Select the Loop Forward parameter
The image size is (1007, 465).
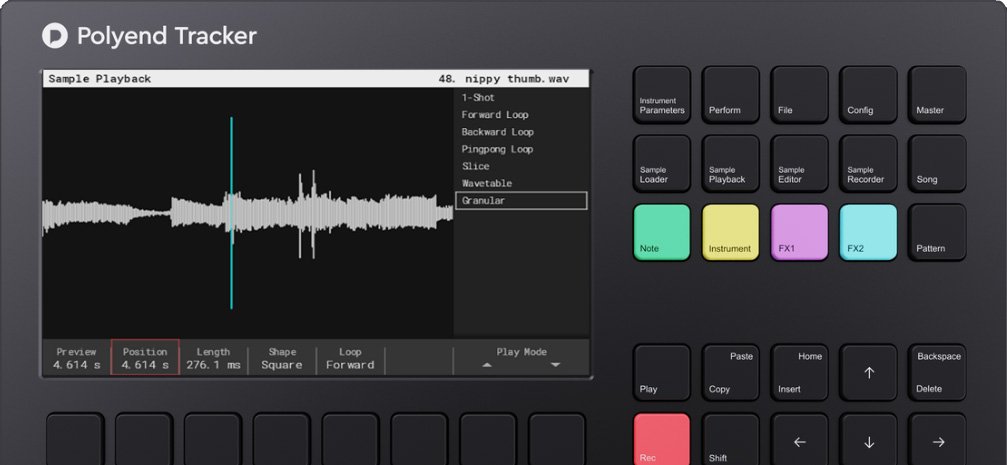[x=350, y=358]
